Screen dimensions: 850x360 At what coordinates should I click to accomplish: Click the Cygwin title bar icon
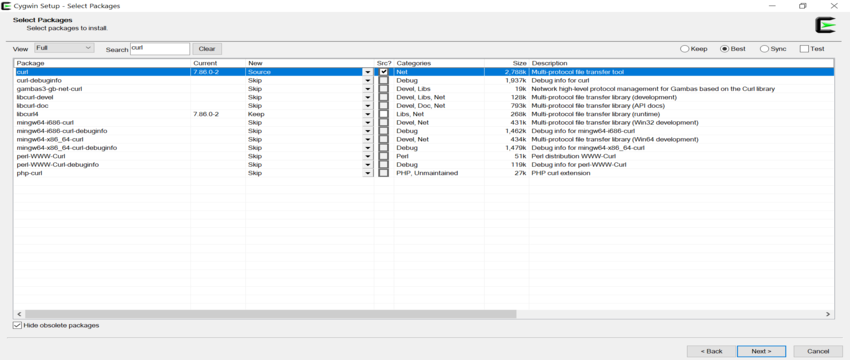point(7,6)
